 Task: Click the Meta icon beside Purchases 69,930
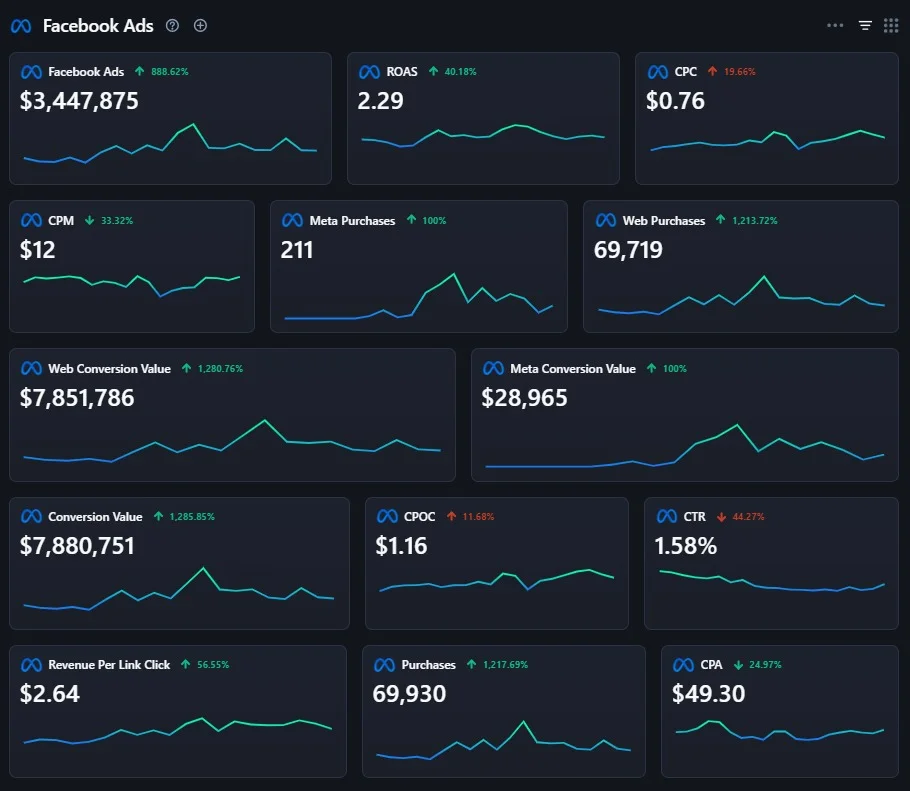(385, 665)
